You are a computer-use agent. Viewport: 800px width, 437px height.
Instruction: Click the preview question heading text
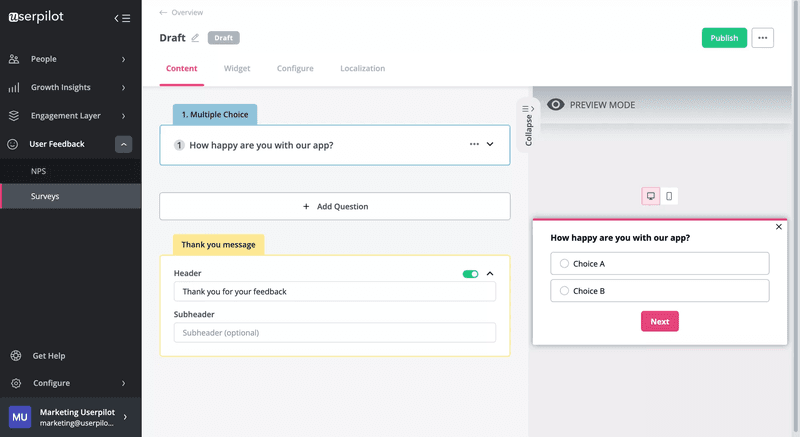pos(620,238)
